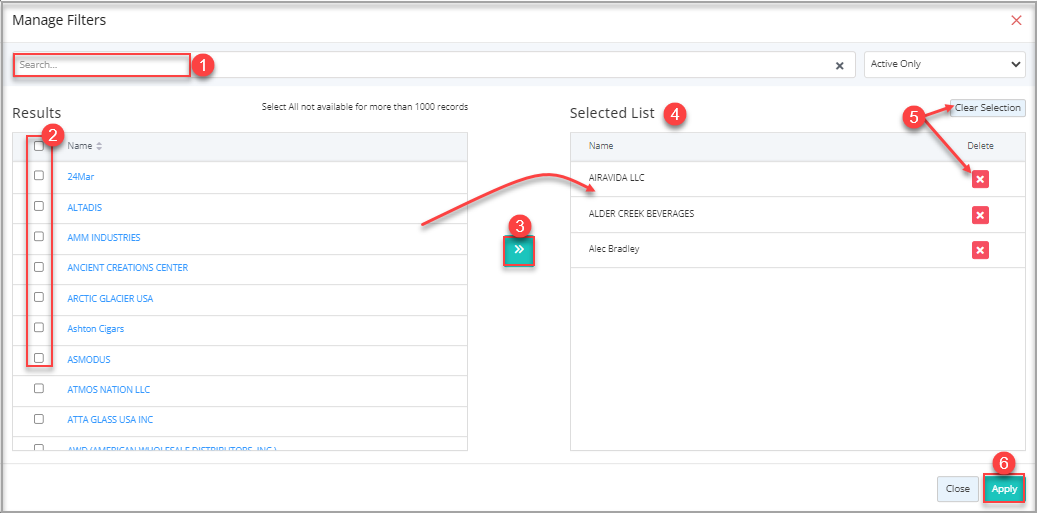Click the Close button at bottom
1037x513 pixels.
tap(957, 489)
